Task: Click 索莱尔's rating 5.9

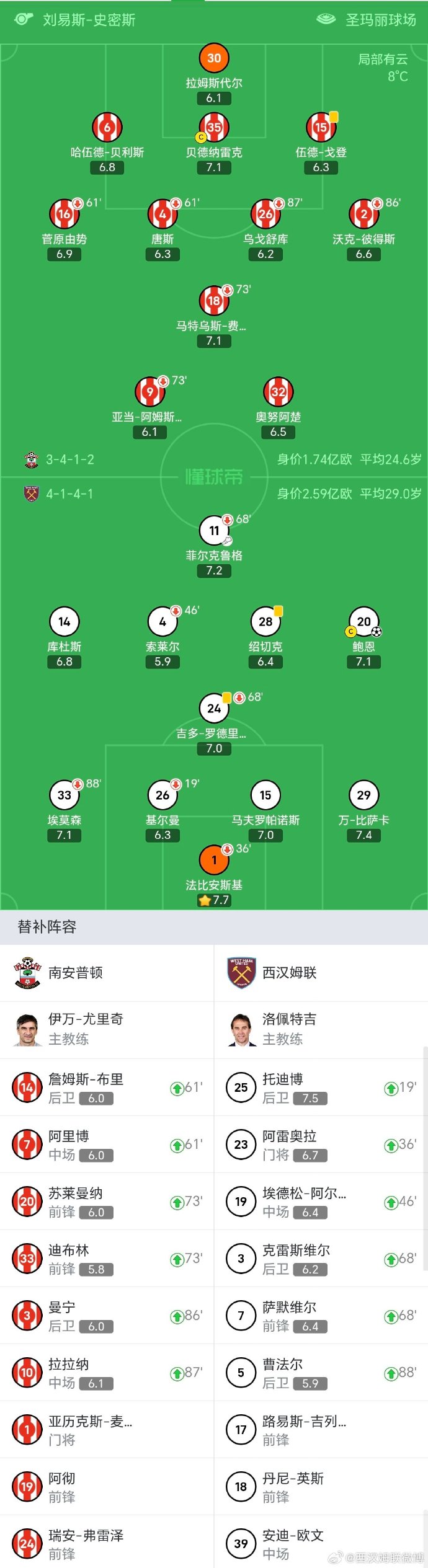Action: click(x=163, y=662)
